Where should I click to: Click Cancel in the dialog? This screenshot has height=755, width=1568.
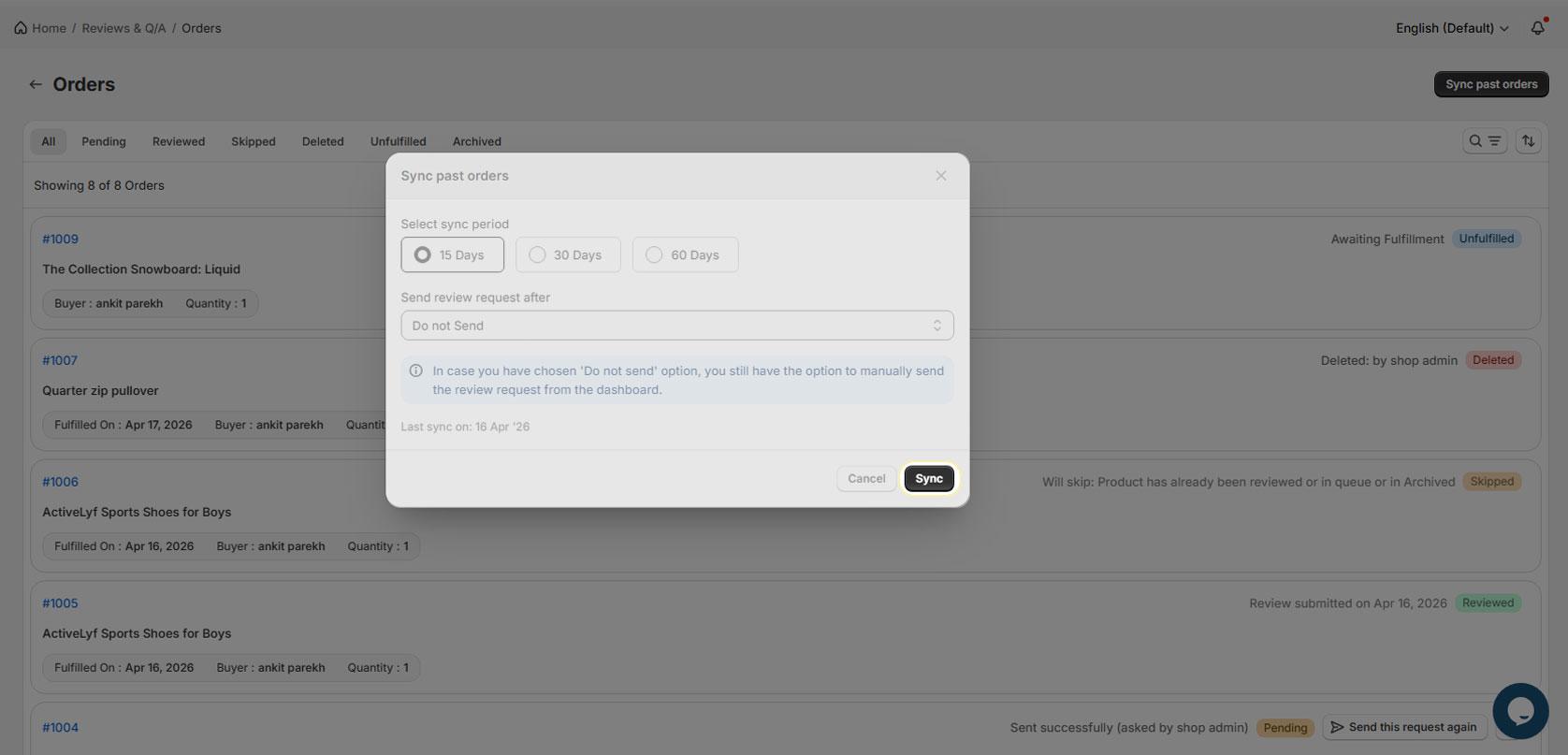866,478
